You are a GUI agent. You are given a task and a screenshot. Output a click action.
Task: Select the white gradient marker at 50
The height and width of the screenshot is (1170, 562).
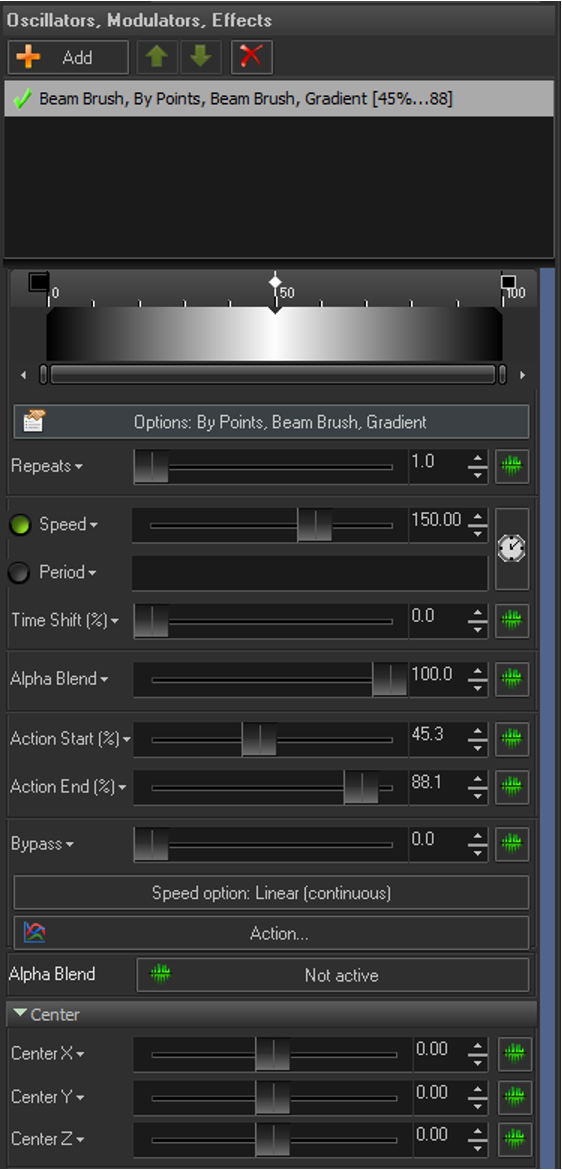(x=275, y=283)
